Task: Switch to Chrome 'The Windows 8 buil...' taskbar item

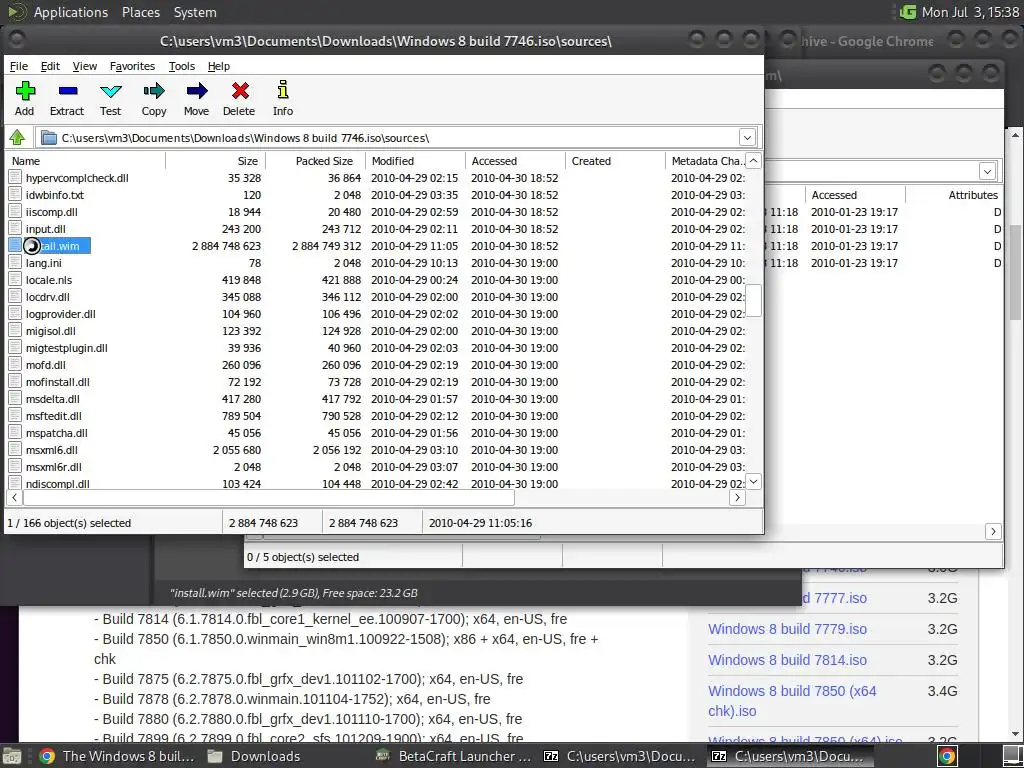Action: pos(116,756)
